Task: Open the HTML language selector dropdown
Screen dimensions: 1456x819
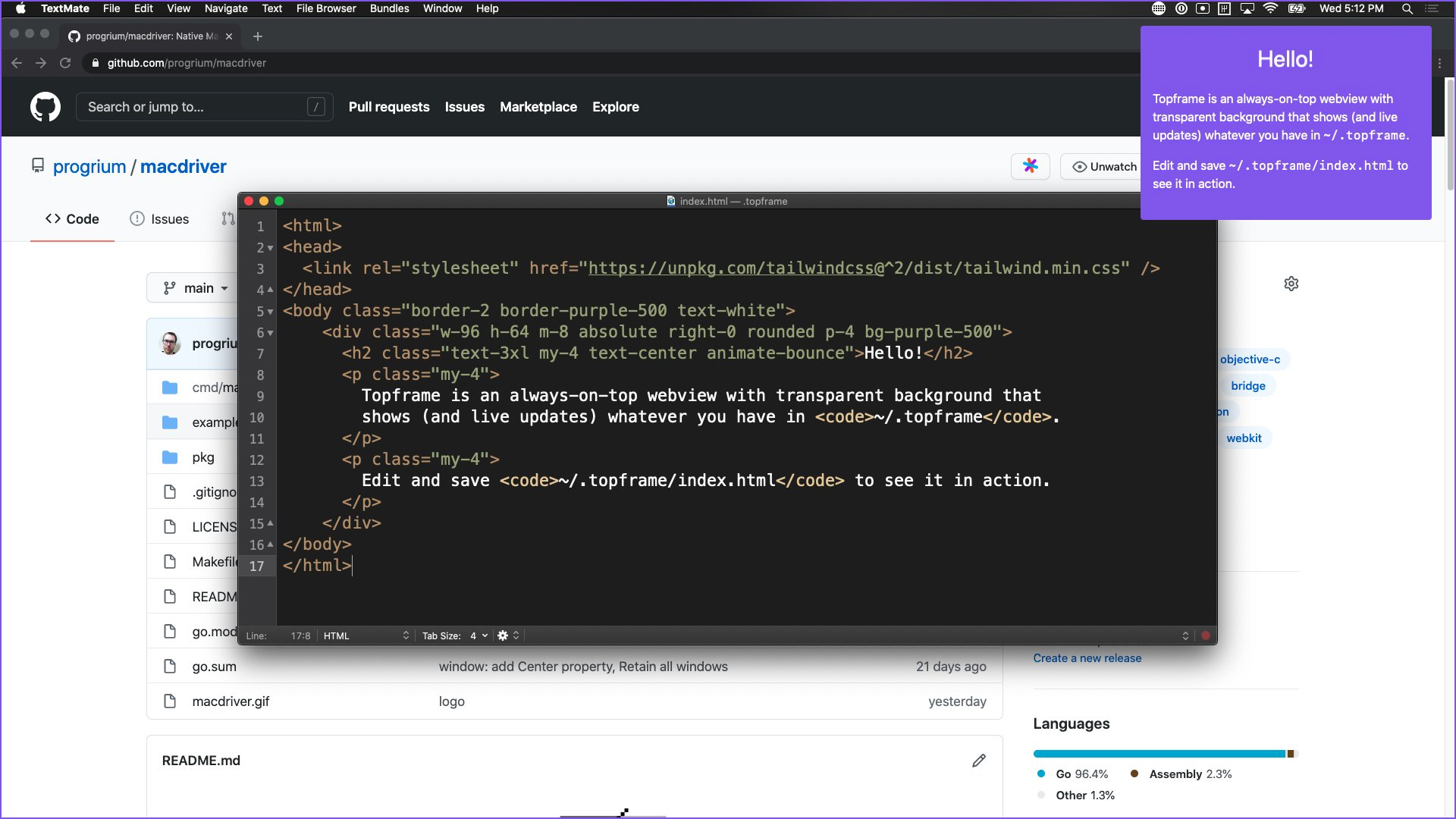Action: (366, 635)
